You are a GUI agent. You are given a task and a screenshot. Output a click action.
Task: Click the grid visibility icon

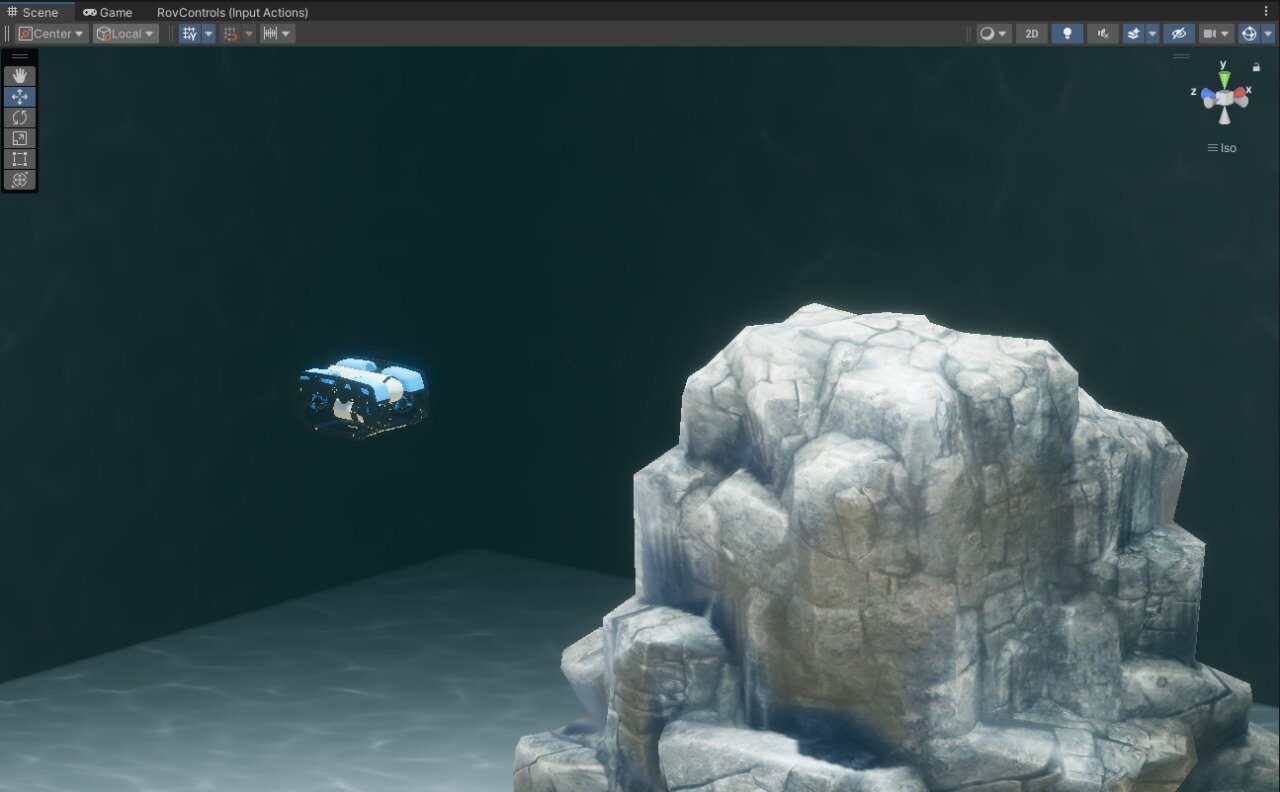tap(189, 33)
